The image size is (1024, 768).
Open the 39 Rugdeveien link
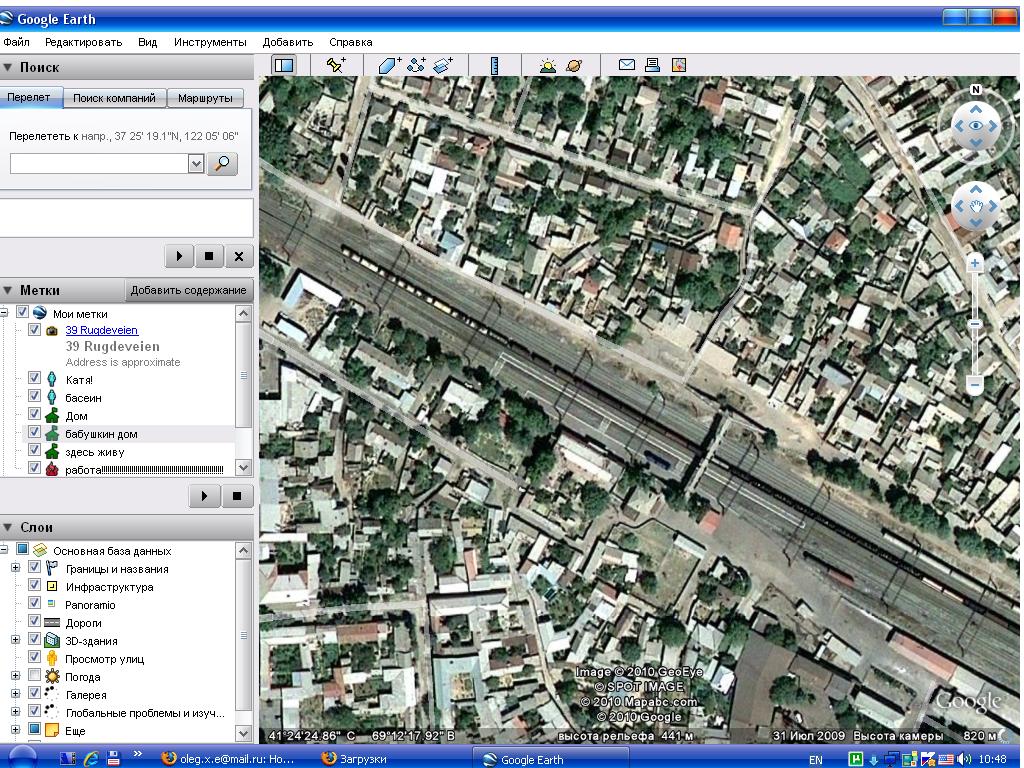(x=101, y=330)
